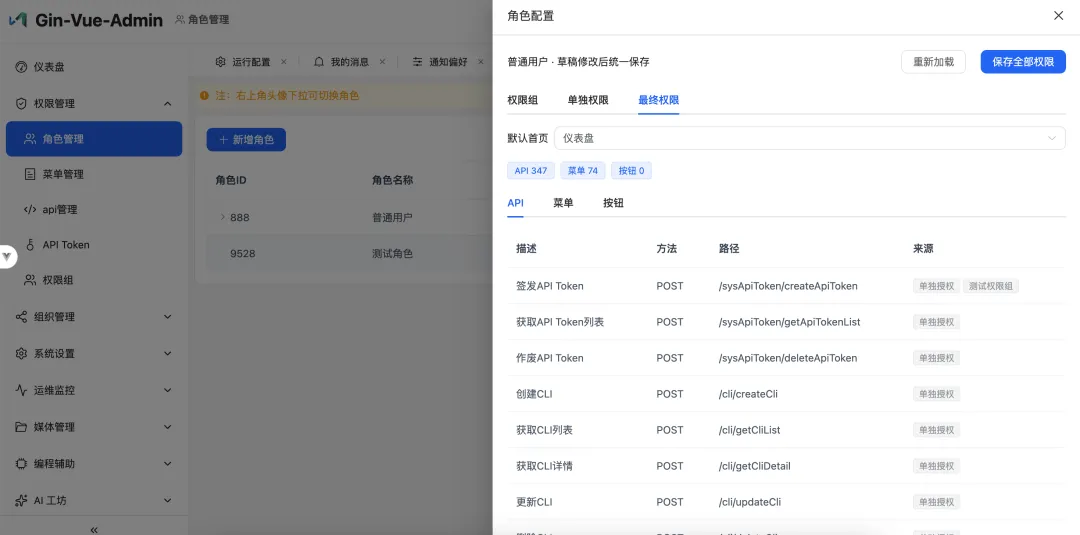
Task: Click the 更新CLI description cell
Action: pyautogui.click(x=534, y=502)
